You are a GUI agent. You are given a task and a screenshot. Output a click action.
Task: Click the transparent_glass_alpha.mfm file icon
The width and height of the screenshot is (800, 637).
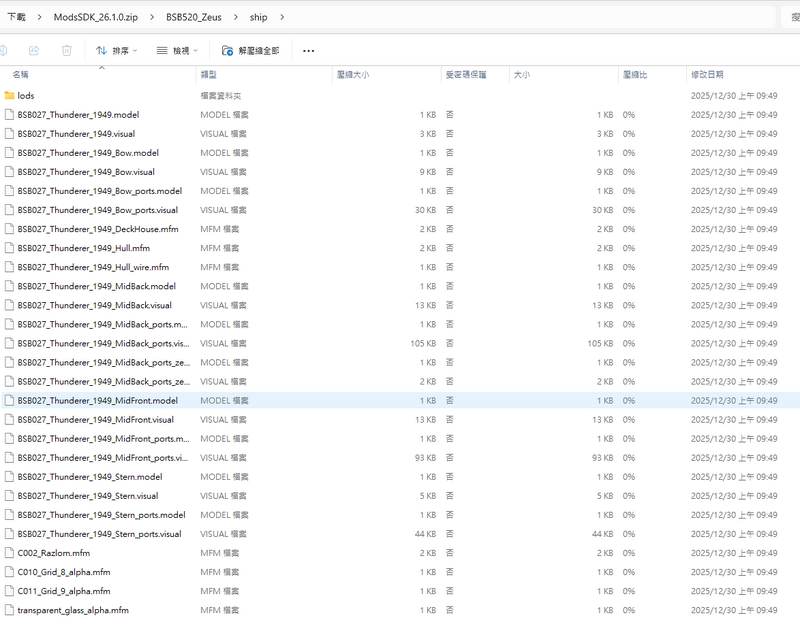[x=9, y=610]
